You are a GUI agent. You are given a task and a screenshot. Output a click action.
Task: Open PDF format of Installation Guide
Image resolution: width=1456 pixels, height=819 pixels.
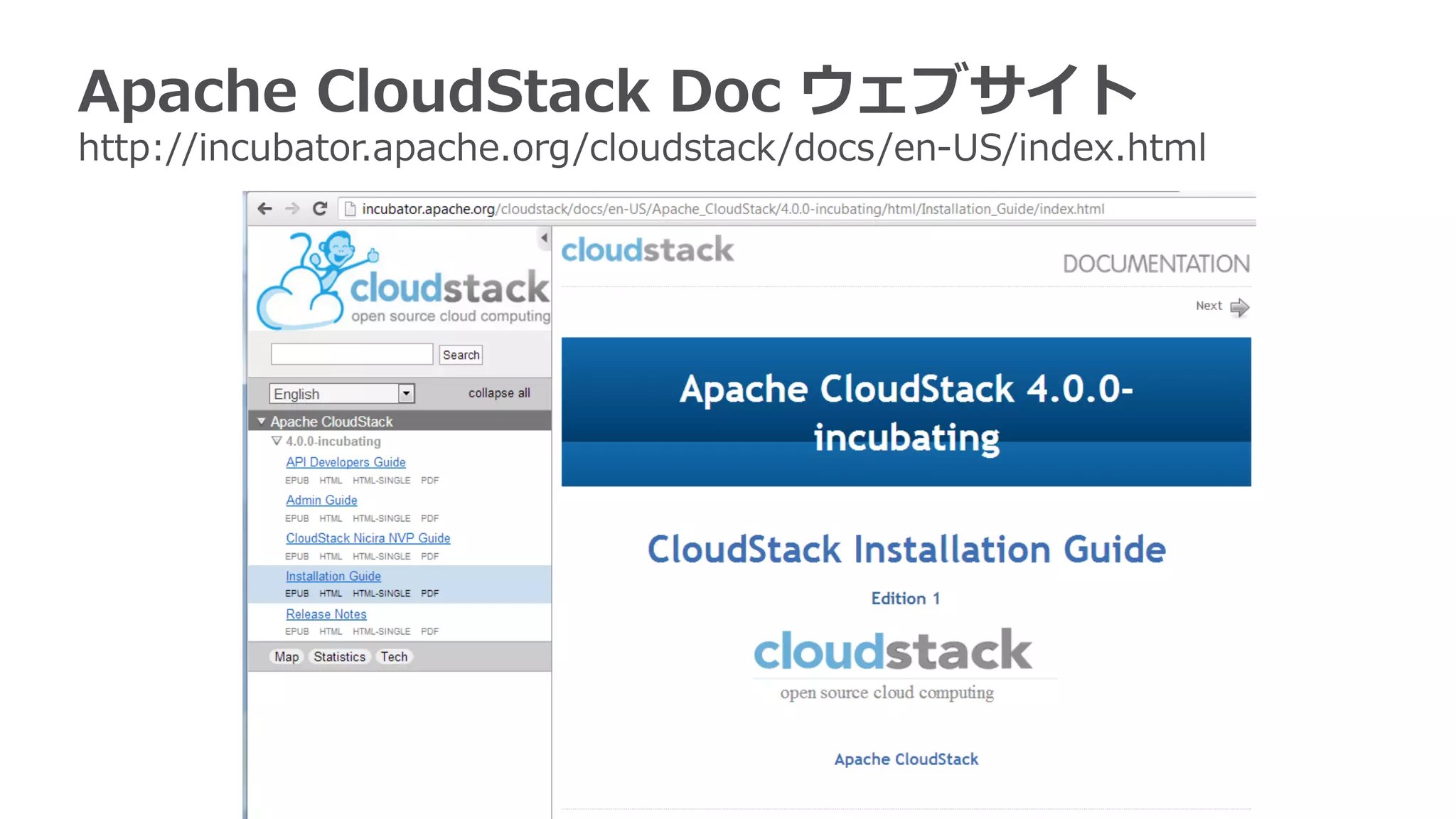point(429,593)
